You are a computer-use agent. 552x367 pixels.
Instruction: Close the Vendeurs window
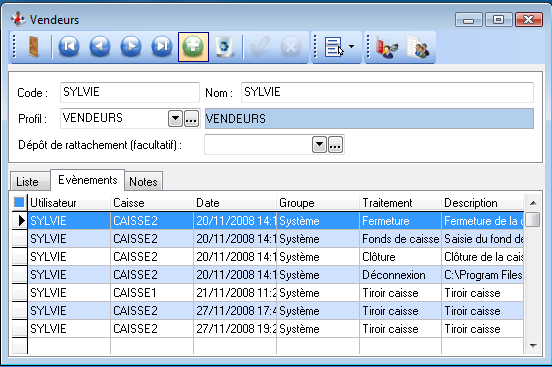tap(528, 19)
